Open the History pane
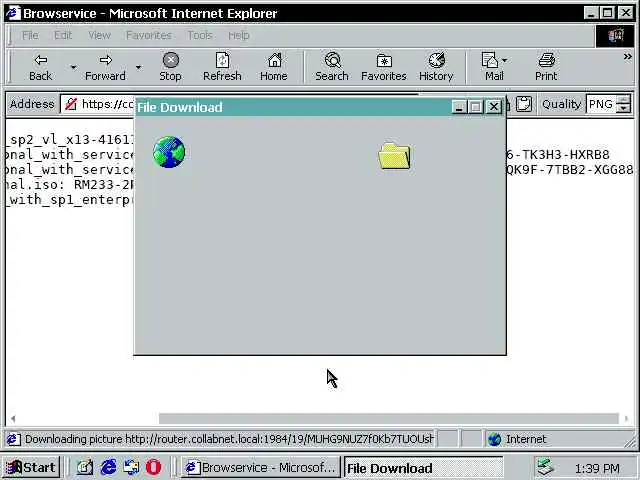The image size is (640, 480). (x=436, y=68)
